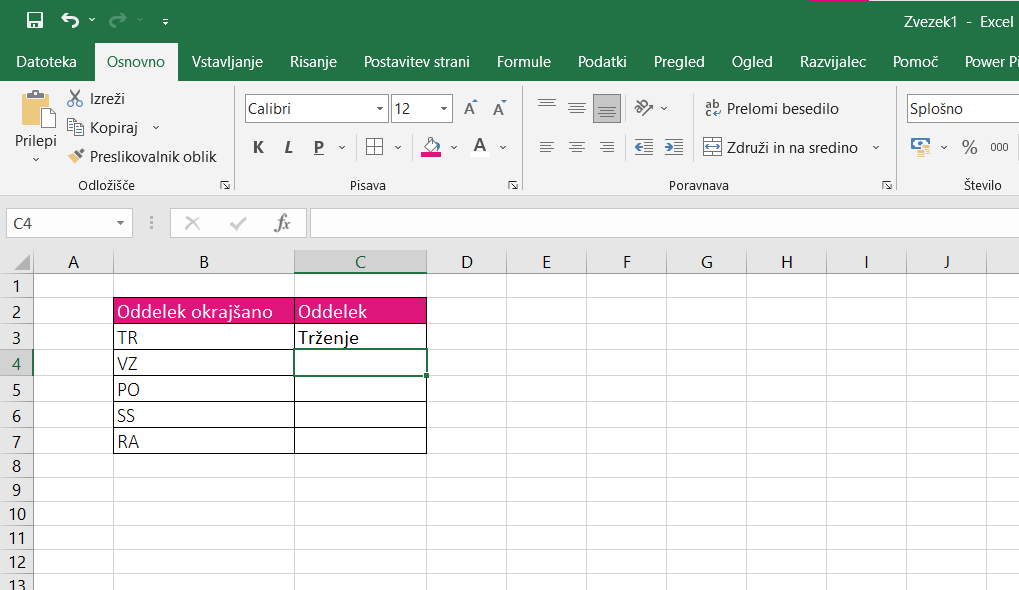Open Poravnava alignment dialog launcher
Image resolution: width=1019 pixels, height=590 pixels.
(886, 186)
